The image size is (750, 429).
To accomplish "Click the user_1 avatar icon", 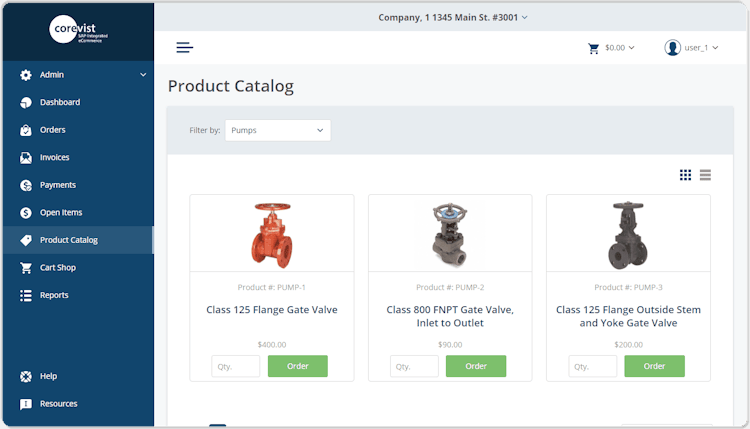I will (x=673, y=47).
